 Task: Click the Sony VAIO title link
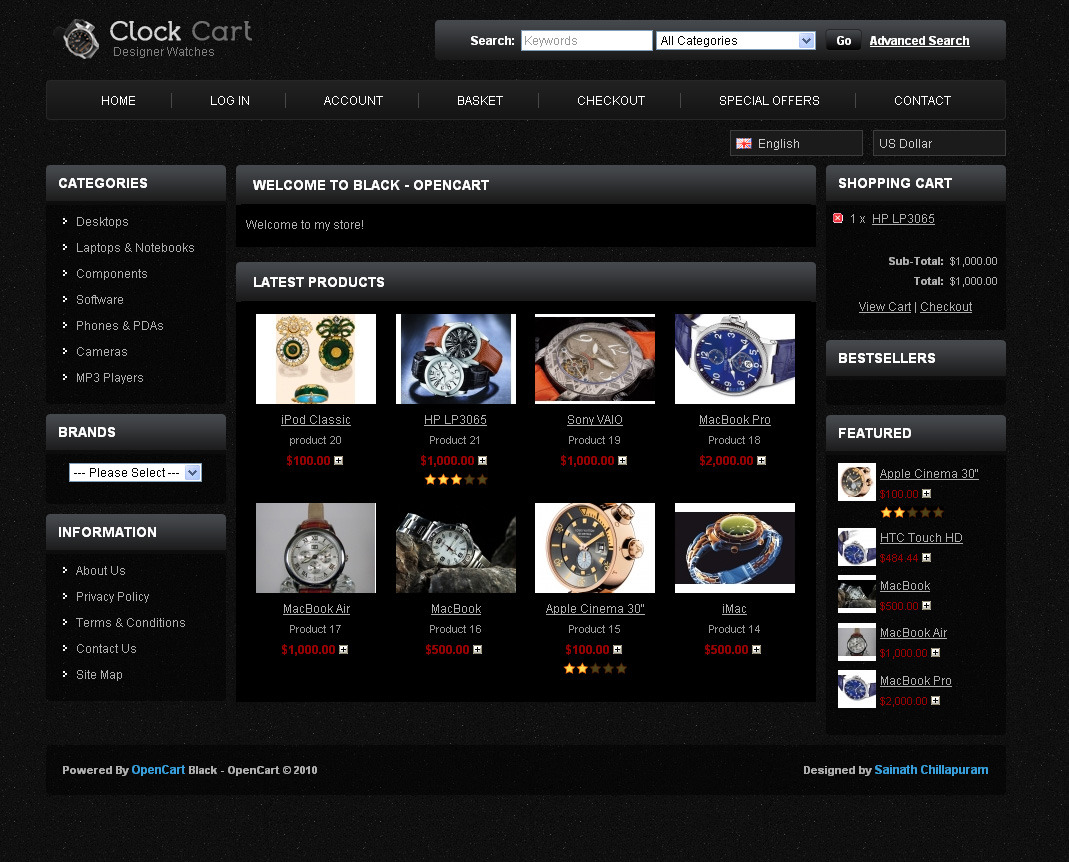pos(594,420)
